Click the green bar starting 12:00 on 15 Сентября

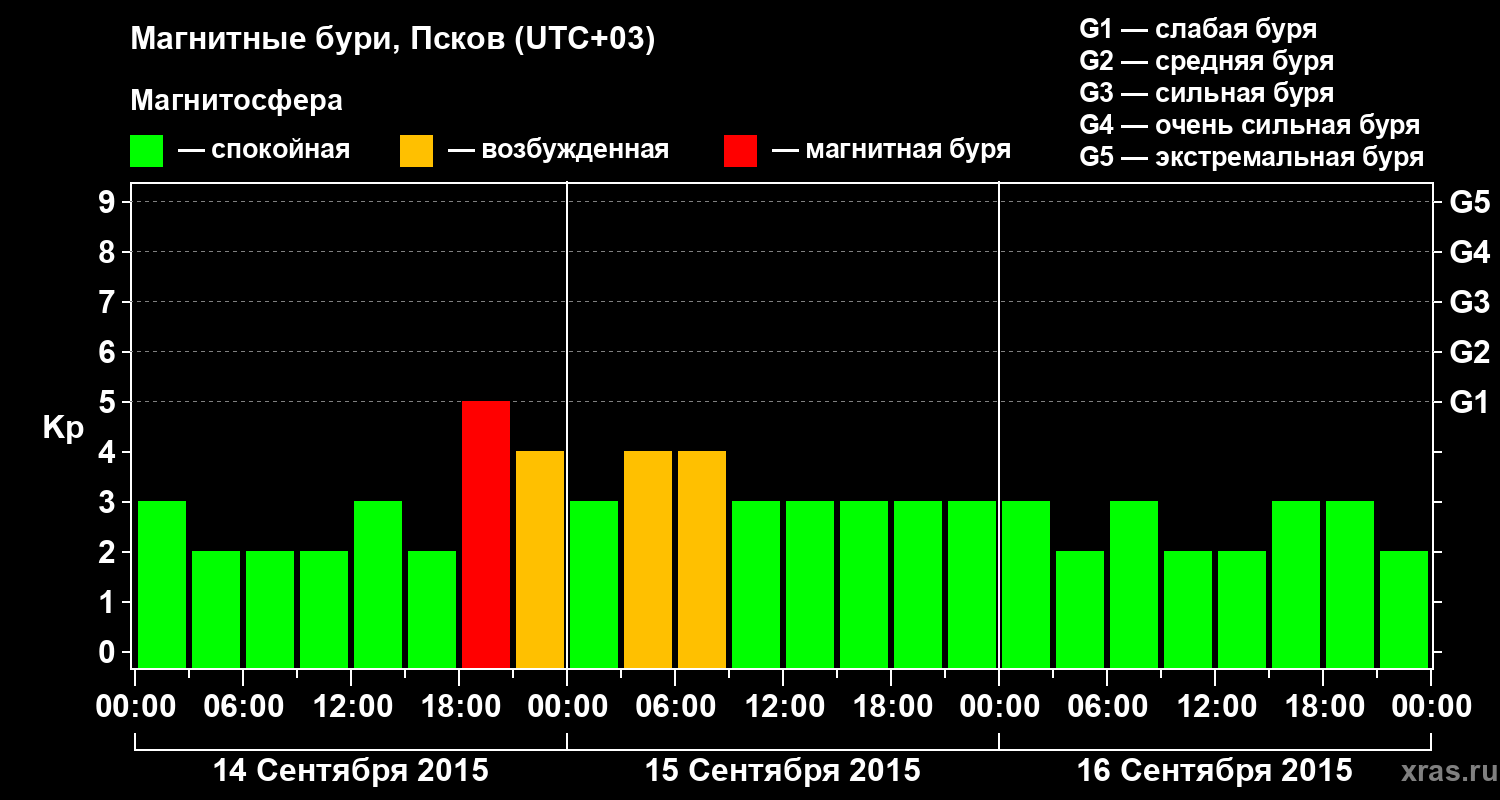click(810, 585)
